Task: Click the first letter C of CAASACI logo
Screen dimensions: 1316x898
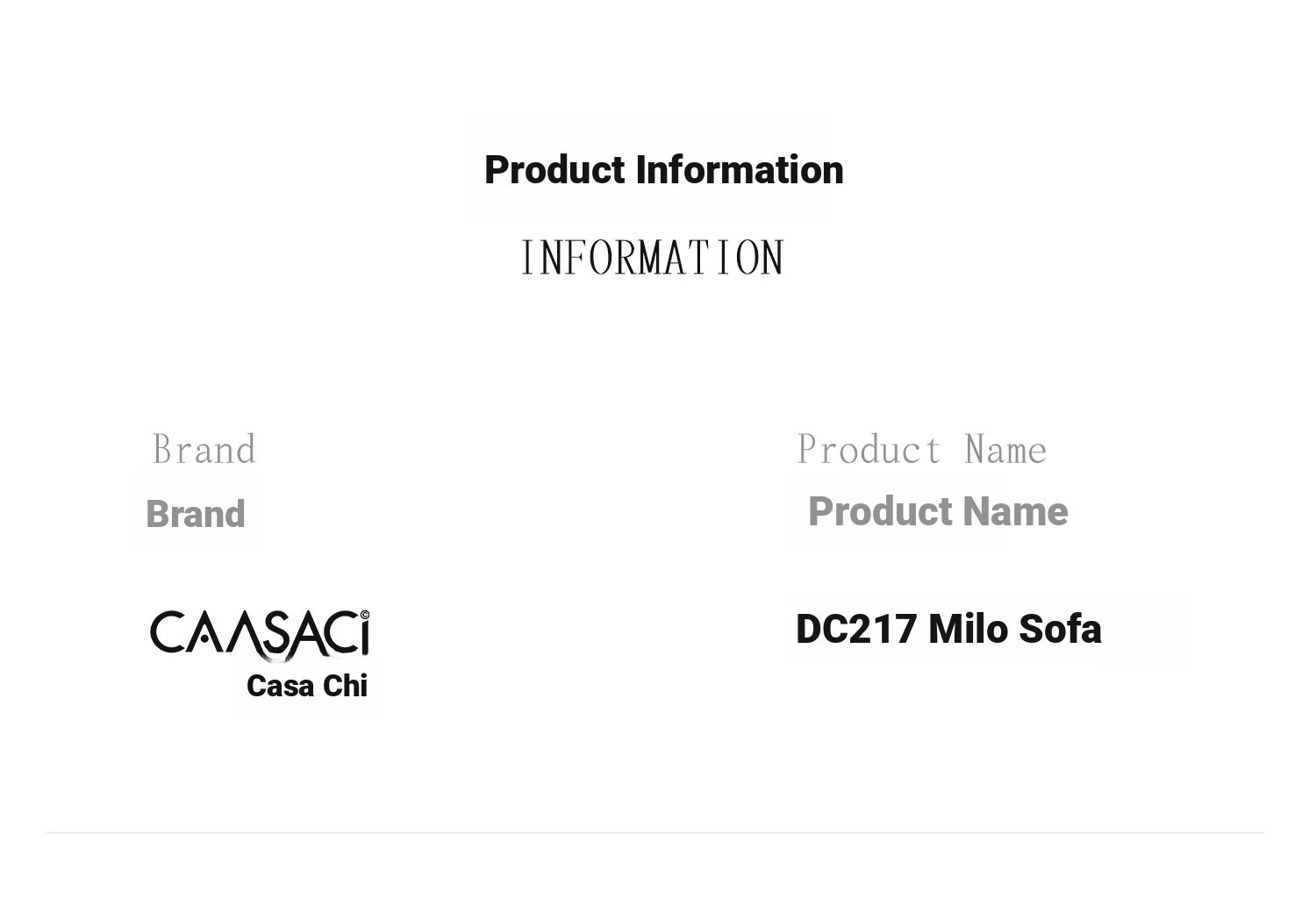Action: pyautogui.click(x=166, y=632)
